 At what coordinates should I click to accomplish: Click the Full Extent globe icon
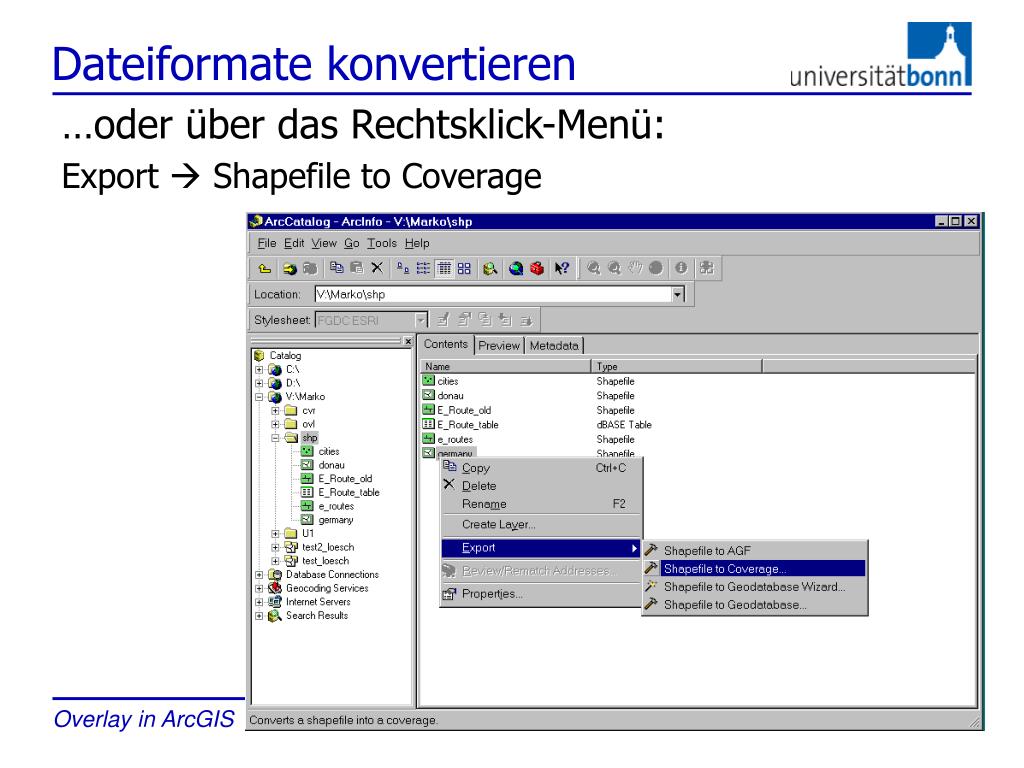pyautogui.click(x=656, y=268)
